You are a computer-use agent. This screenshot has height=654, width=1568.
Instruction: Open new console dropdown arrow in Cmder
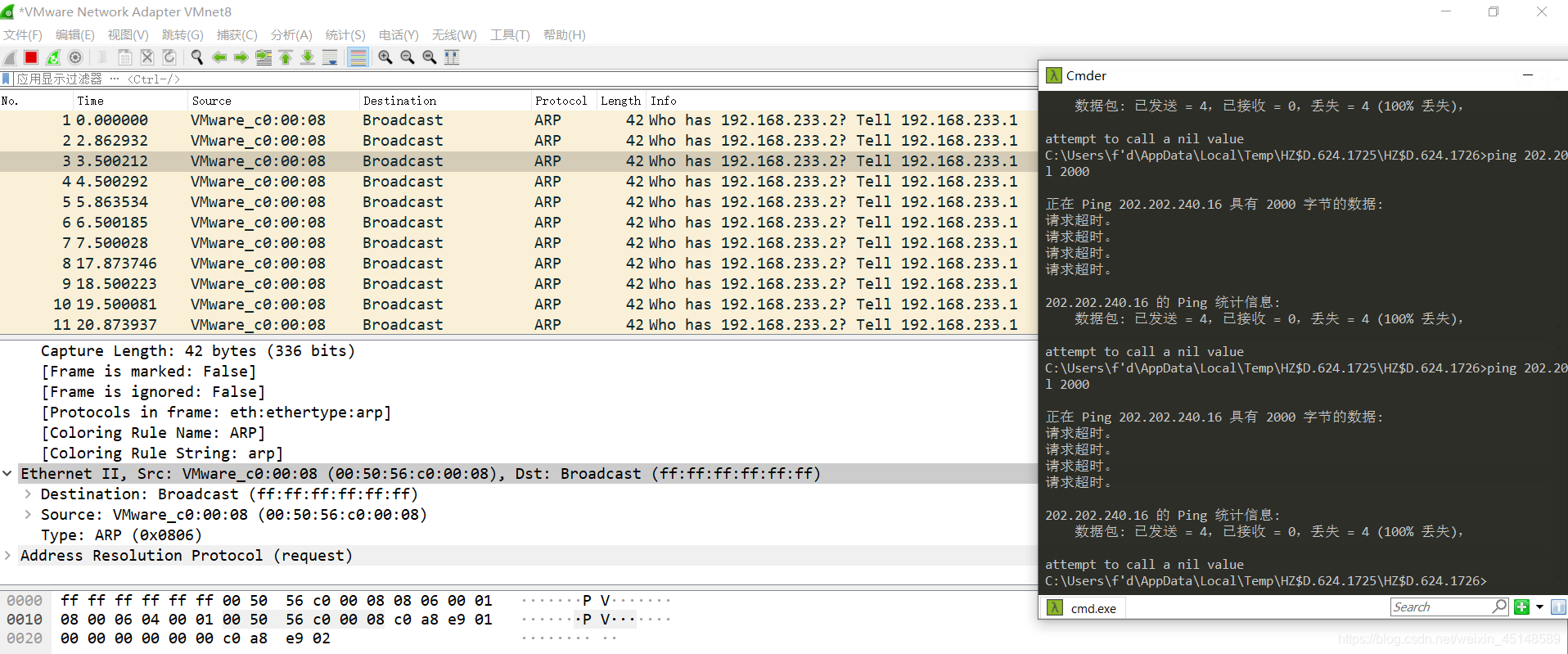pyautogui.click(x=1539, y=607)
